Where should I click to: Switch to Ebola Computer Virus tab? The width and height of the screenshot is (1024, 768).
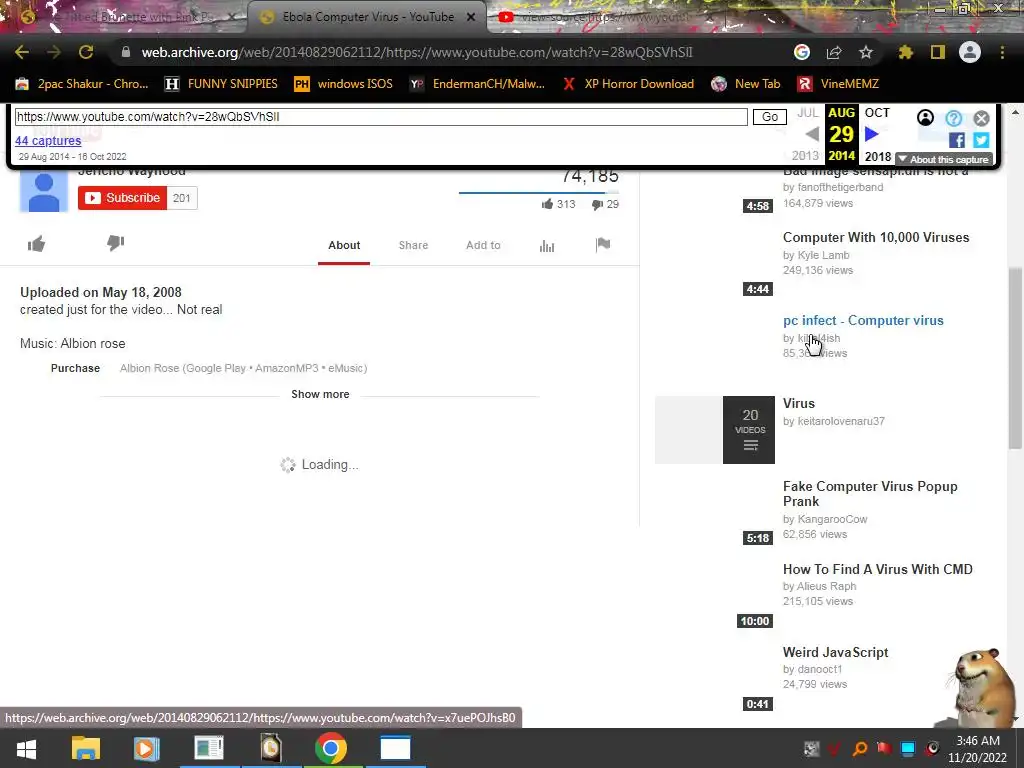(x=368, y=17)
